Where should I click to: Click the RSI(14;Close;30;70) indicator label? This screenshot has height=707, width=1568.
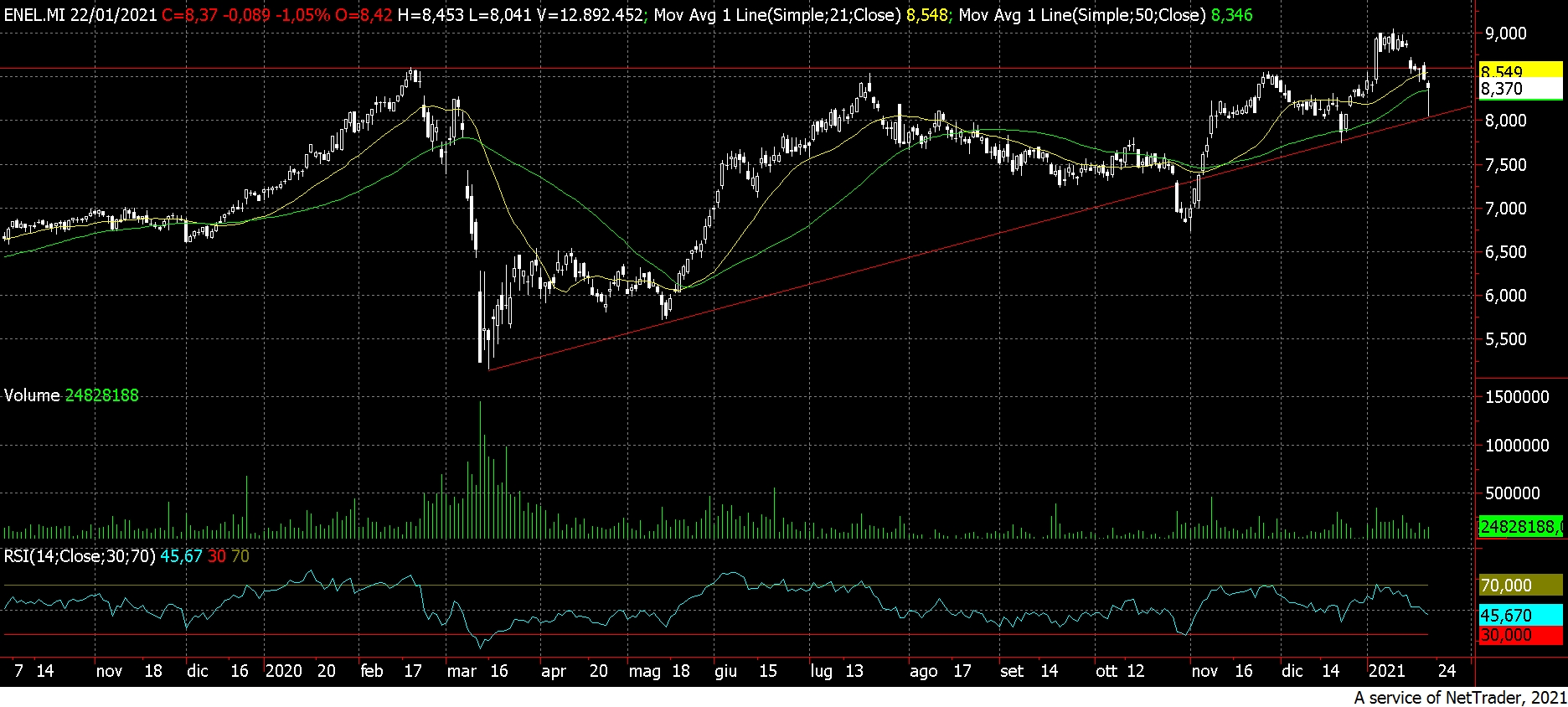(80, 556)
